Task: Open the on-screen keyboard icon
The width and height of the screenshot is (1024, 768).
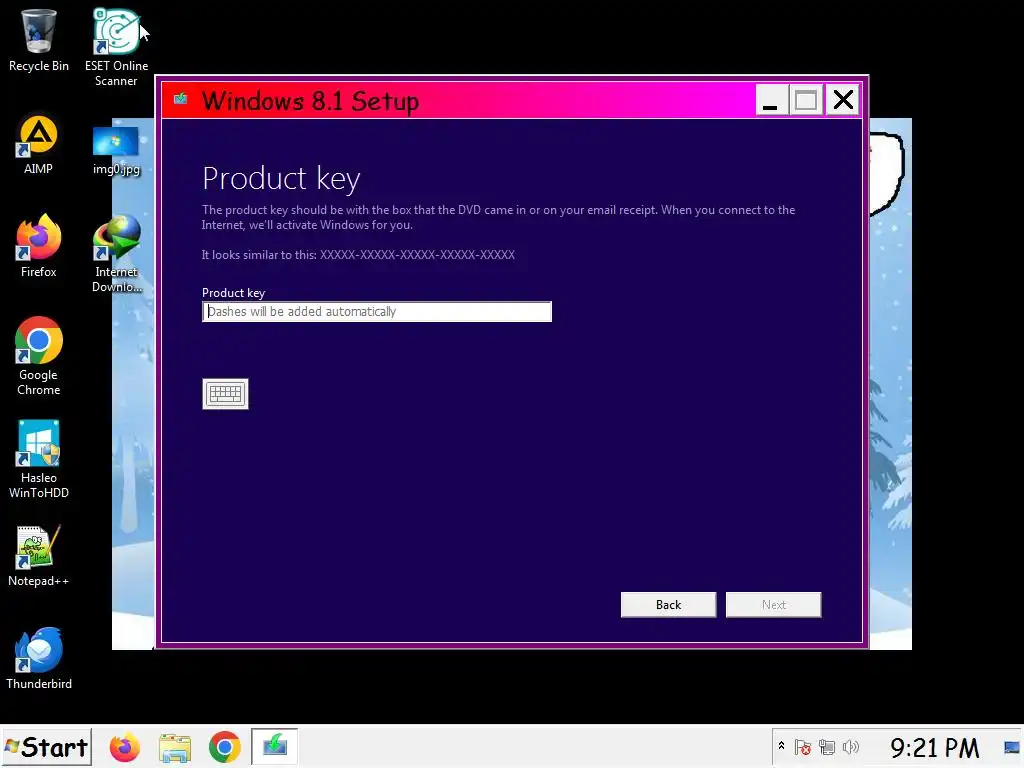Action: [225, 394]
